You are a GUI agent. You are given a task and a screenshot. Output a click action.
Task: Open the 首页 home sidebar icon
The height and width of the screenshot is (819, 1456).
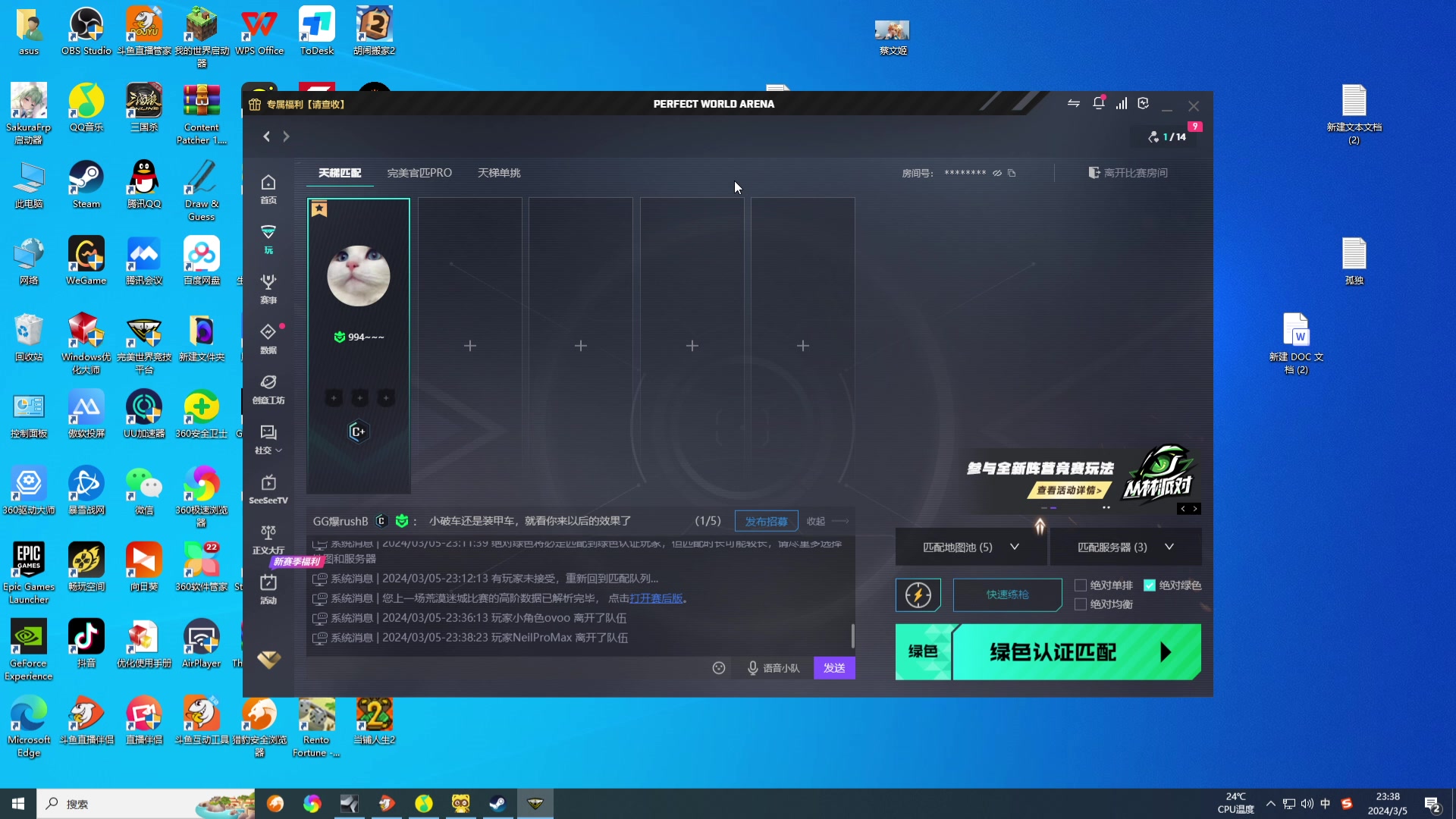click(x=268, y=188)
